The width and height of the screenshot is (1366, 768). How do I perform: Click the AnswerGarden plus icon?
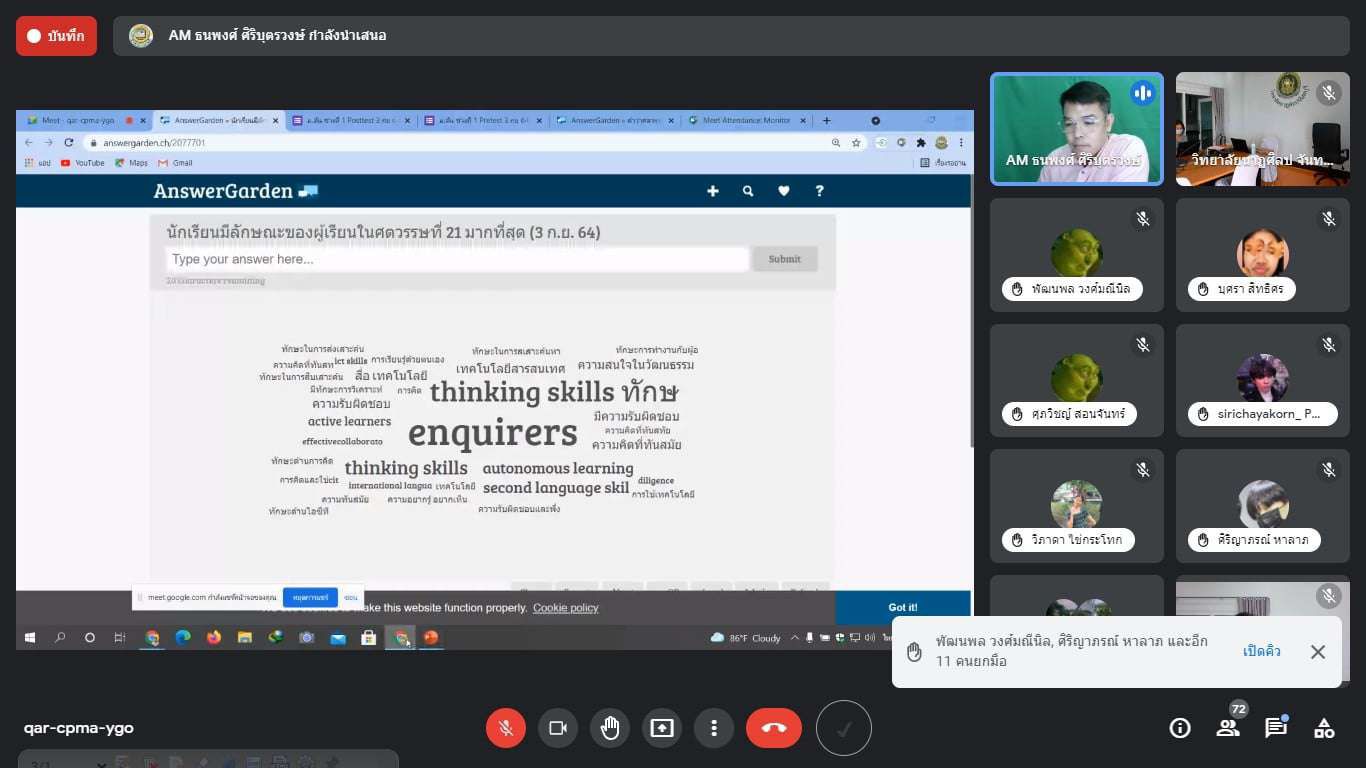713,191
